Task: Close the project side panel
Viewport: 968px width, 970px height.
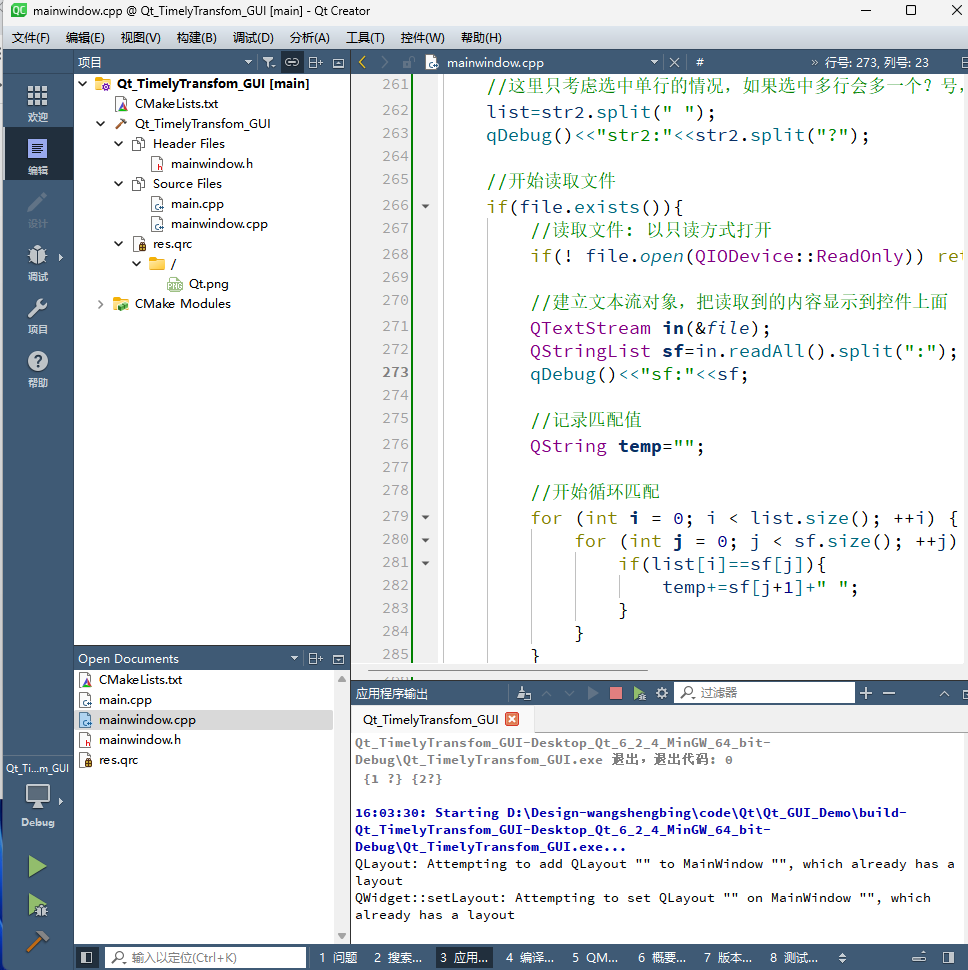Action: tap(338, 62)
